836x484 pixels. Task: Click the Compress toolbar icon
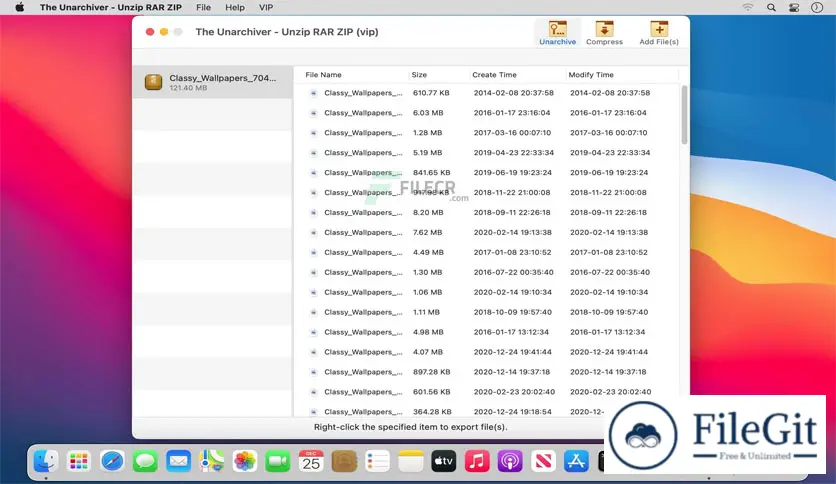point(604,33)
